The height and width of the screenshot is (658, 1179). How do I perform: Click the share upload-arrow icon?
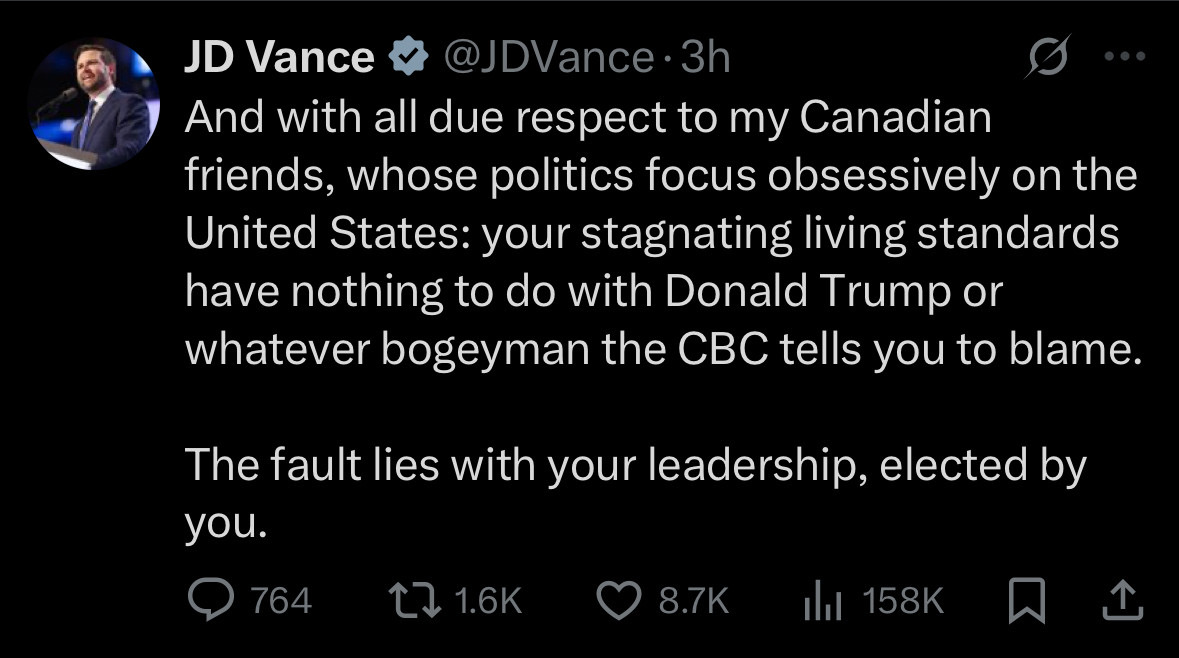coord(1123,600)
